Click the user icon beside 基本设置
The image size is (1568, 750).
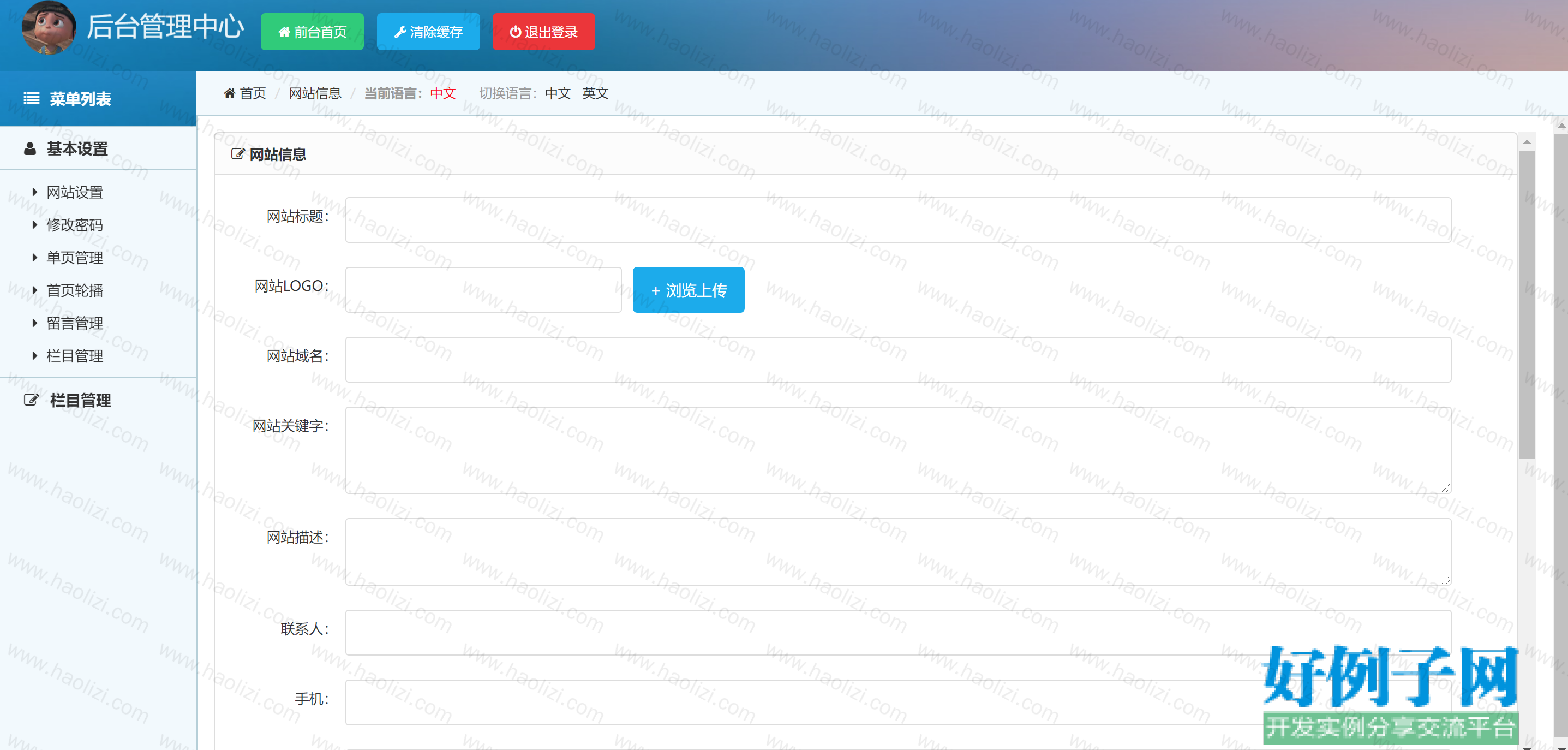[30, 148]
